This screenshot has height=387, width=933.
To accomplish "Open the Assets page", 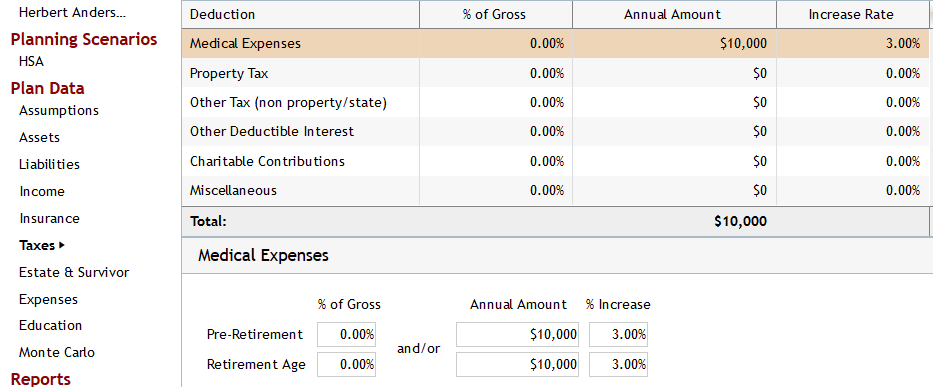I will [x=39, y=138].
